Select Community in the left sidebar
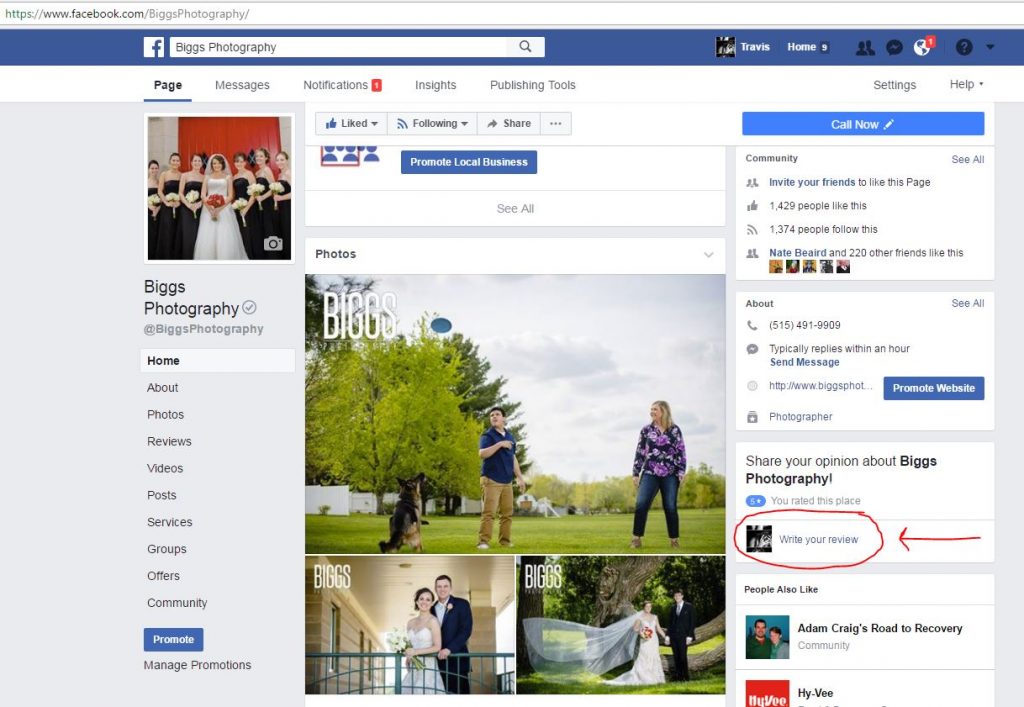1024x707 pixels. [177, 603]
